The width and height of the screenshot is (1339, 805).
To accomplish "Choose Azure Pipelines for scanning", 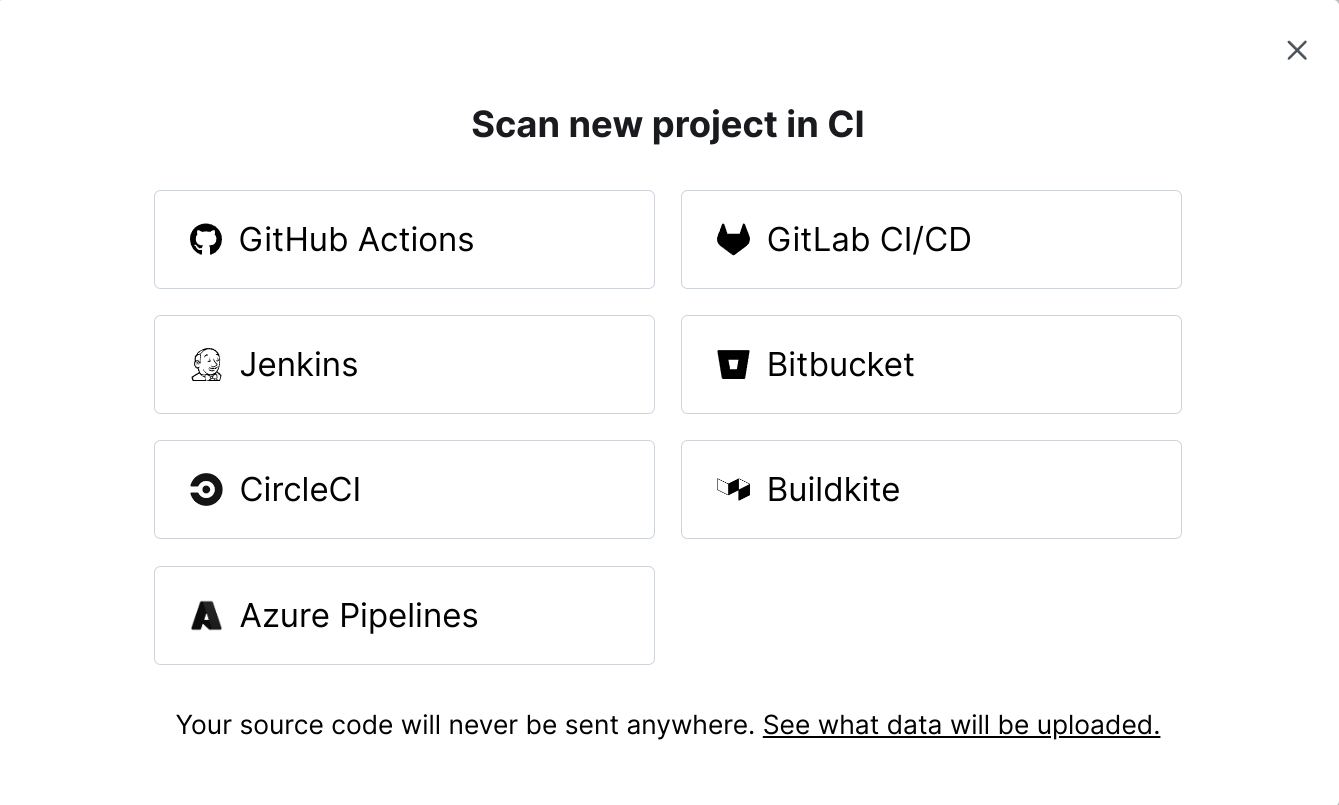I will coord(404,615).
